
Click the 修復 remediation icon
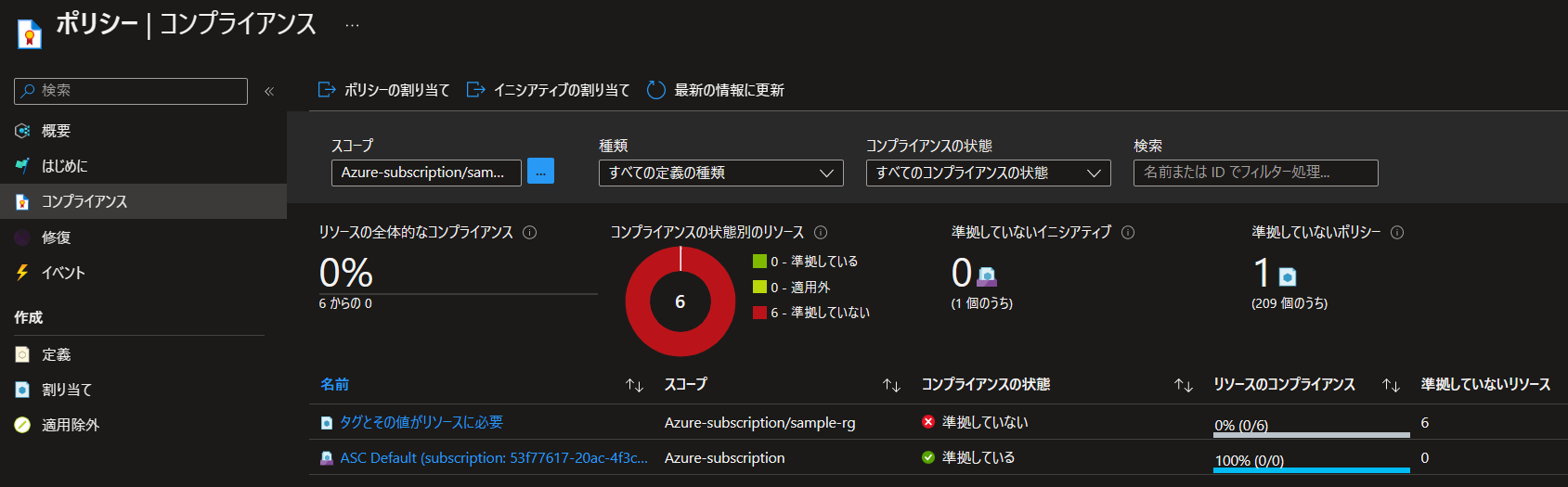pos(22,237)
